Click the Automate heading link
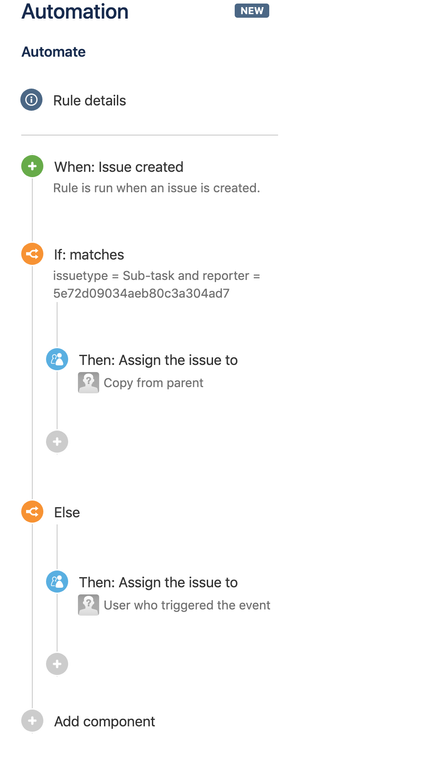Screen dimensions: 426x768 pyautogui.click(x=53, y=52)
